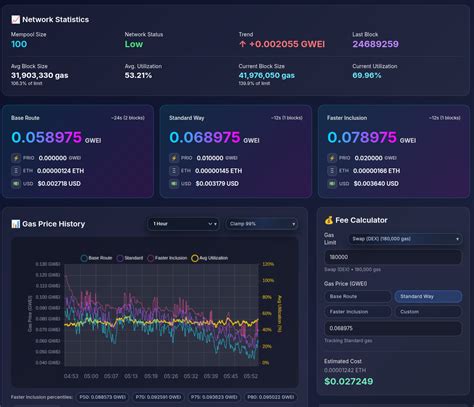474x407 pixels.
Task: Toggle the Faster Inclusion chart legend entry
Action: 167,258
